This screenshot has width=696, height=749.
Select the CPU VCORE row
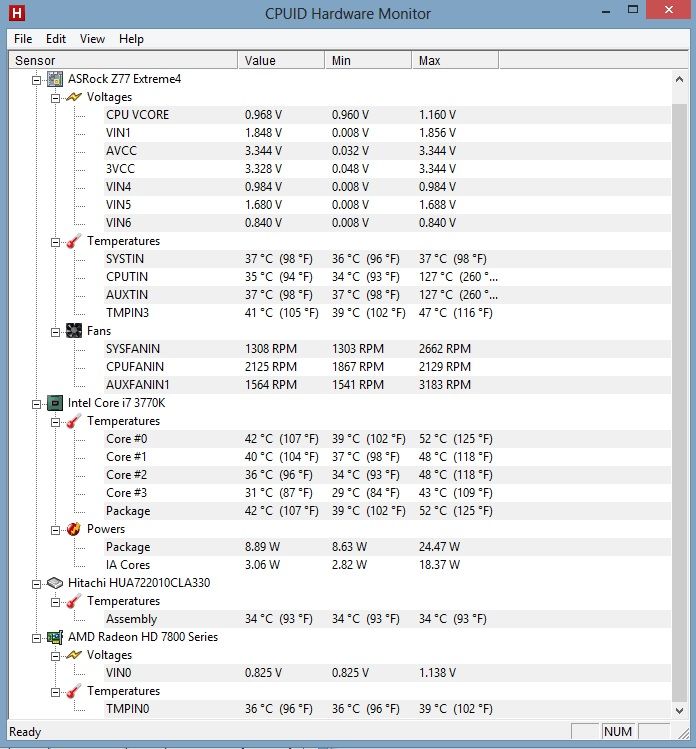[x=387, y=115]
